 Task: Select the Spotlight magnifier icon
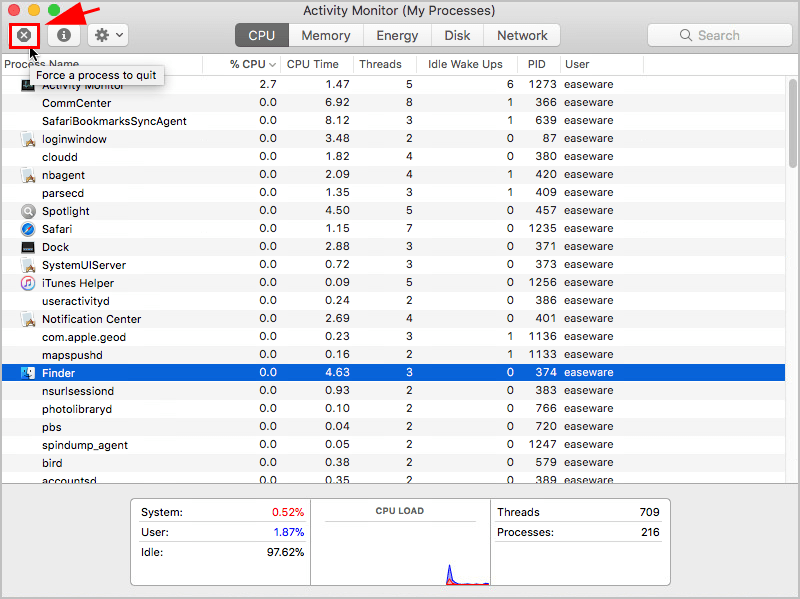tap(28, 211)
